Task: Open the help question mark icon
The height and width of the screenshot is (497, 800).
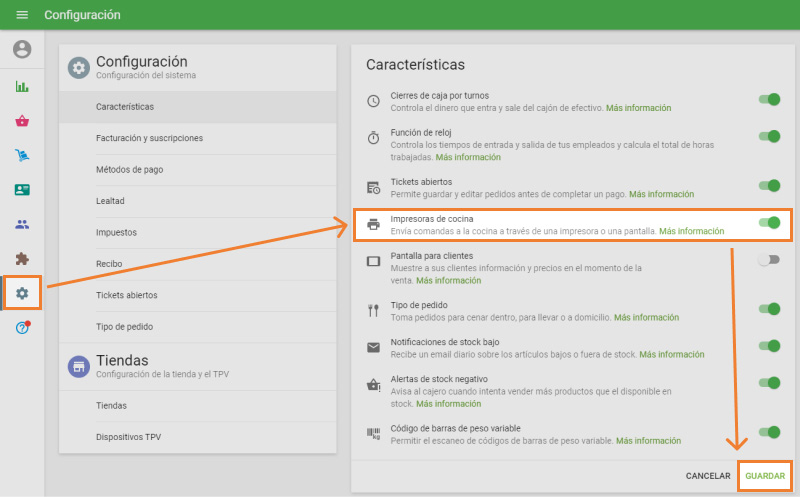Action: point(22,328)
